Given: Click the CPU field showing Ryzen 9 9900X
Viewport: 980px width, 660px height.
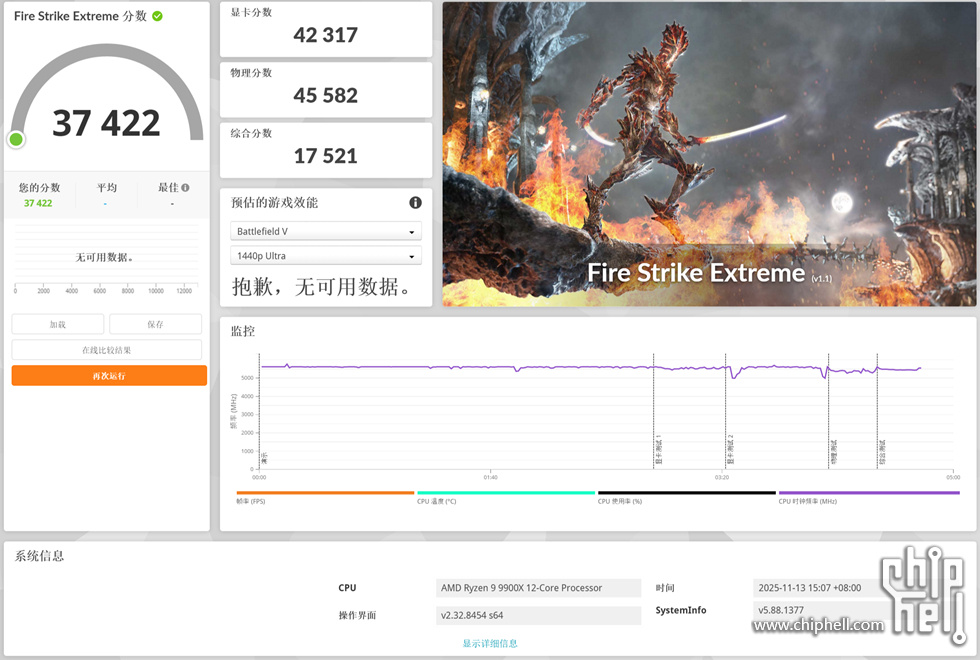Looking at the screenshot, I should (x=538, y=588).
